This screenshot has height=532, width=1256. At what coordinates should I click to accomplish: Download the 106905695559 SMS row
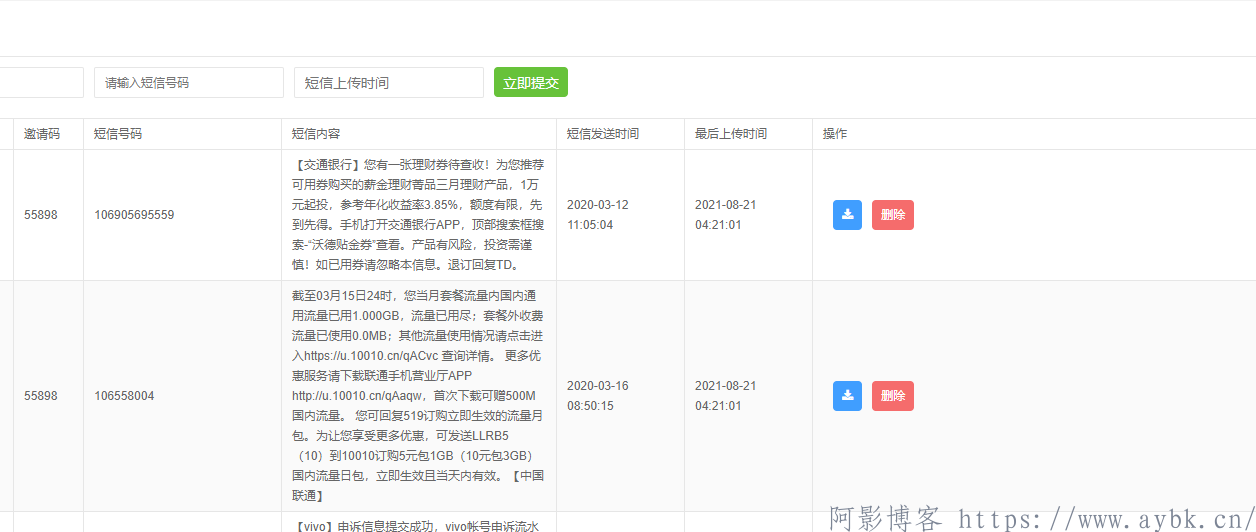(847, 215)
